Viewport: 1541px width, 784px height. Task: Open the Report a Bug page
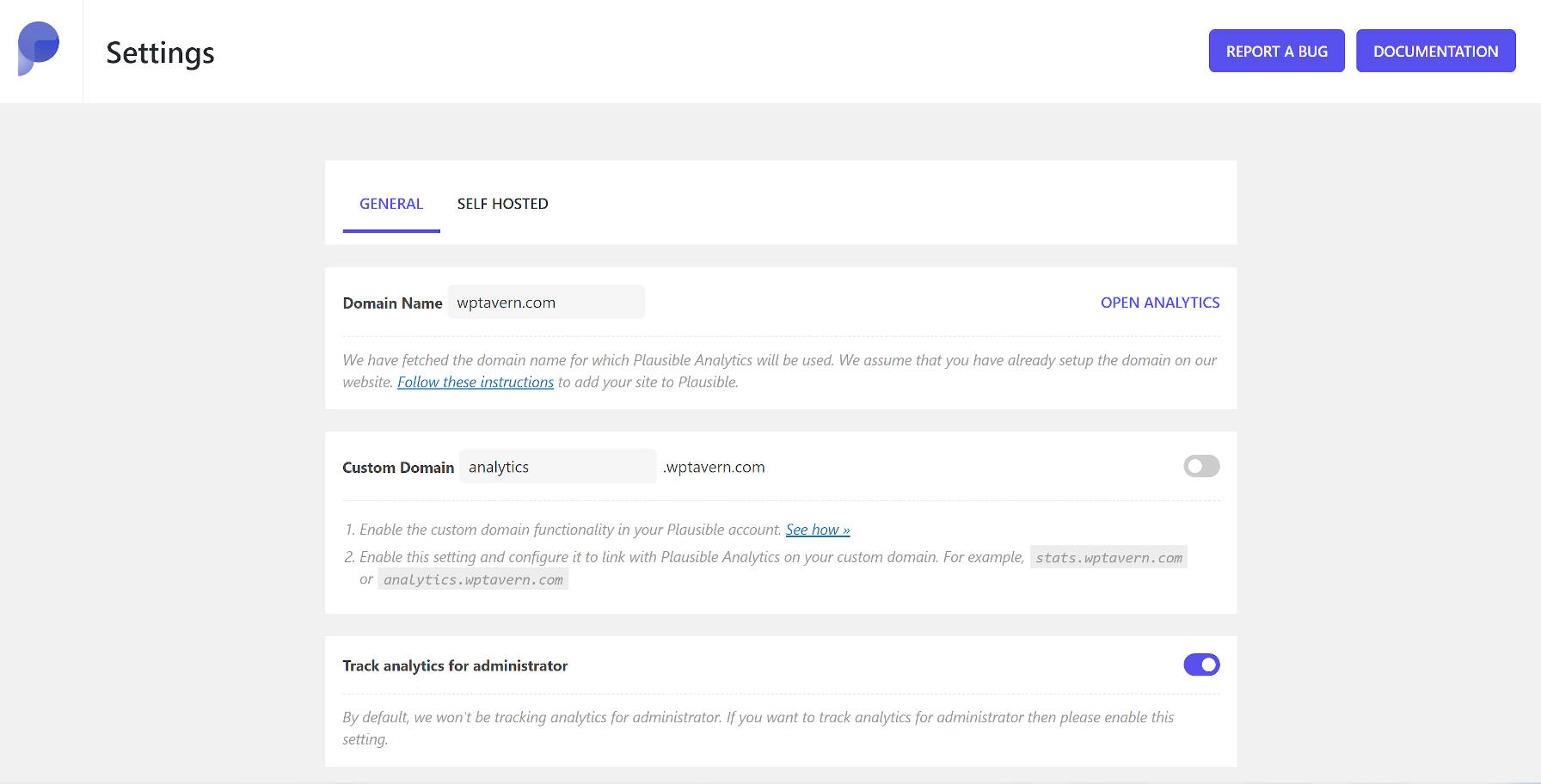1276,51
